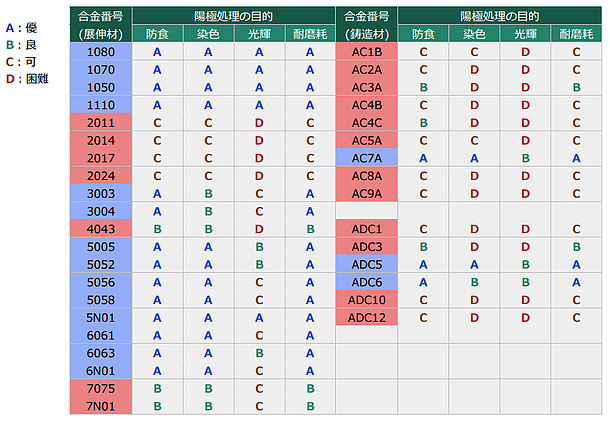Click the blue alloy cell 1080

pos(100,52)
